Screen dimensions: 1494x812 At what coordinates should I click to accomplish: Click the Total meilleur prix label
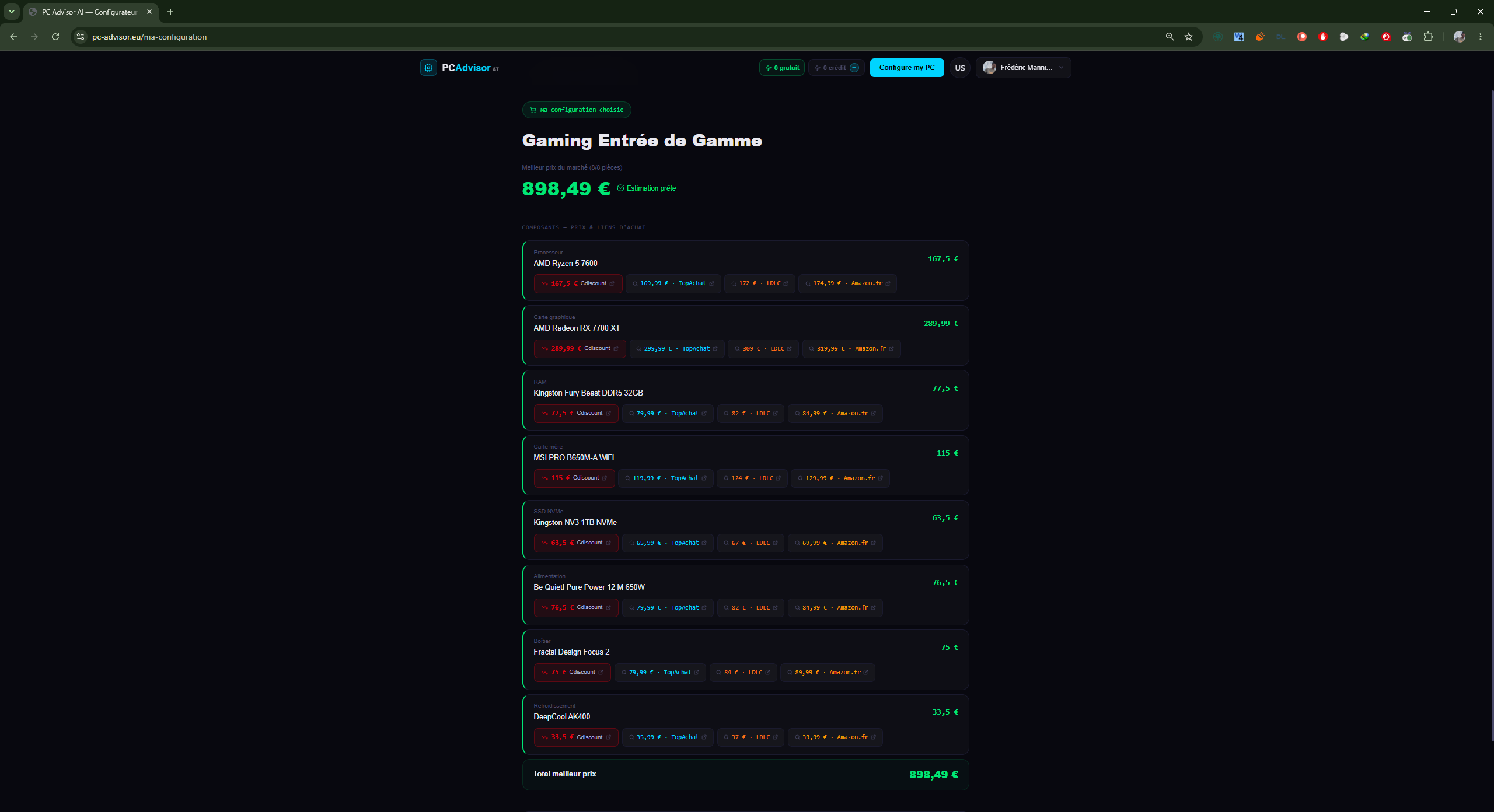tap(564, 774)
